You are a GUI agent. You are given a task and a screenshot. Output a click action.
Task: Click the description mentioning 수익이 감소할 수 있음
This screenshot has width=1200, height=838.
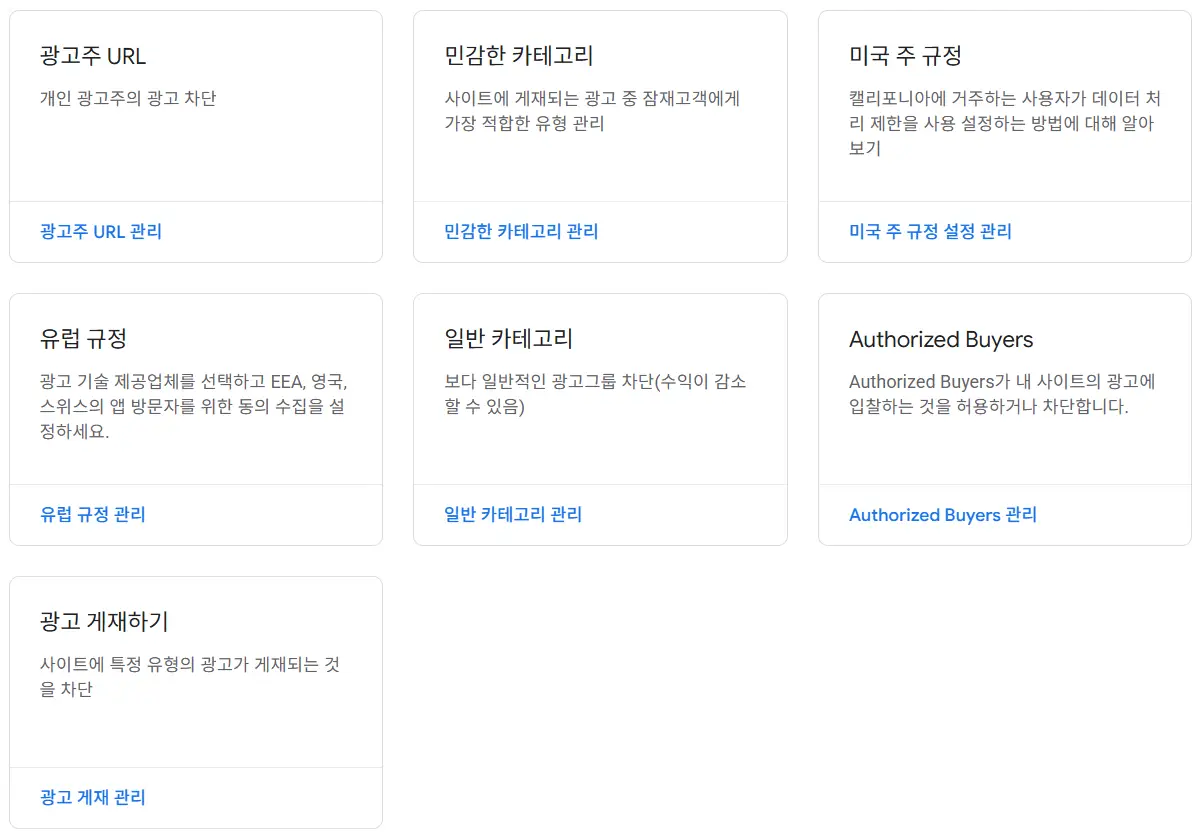coord(595,394)
